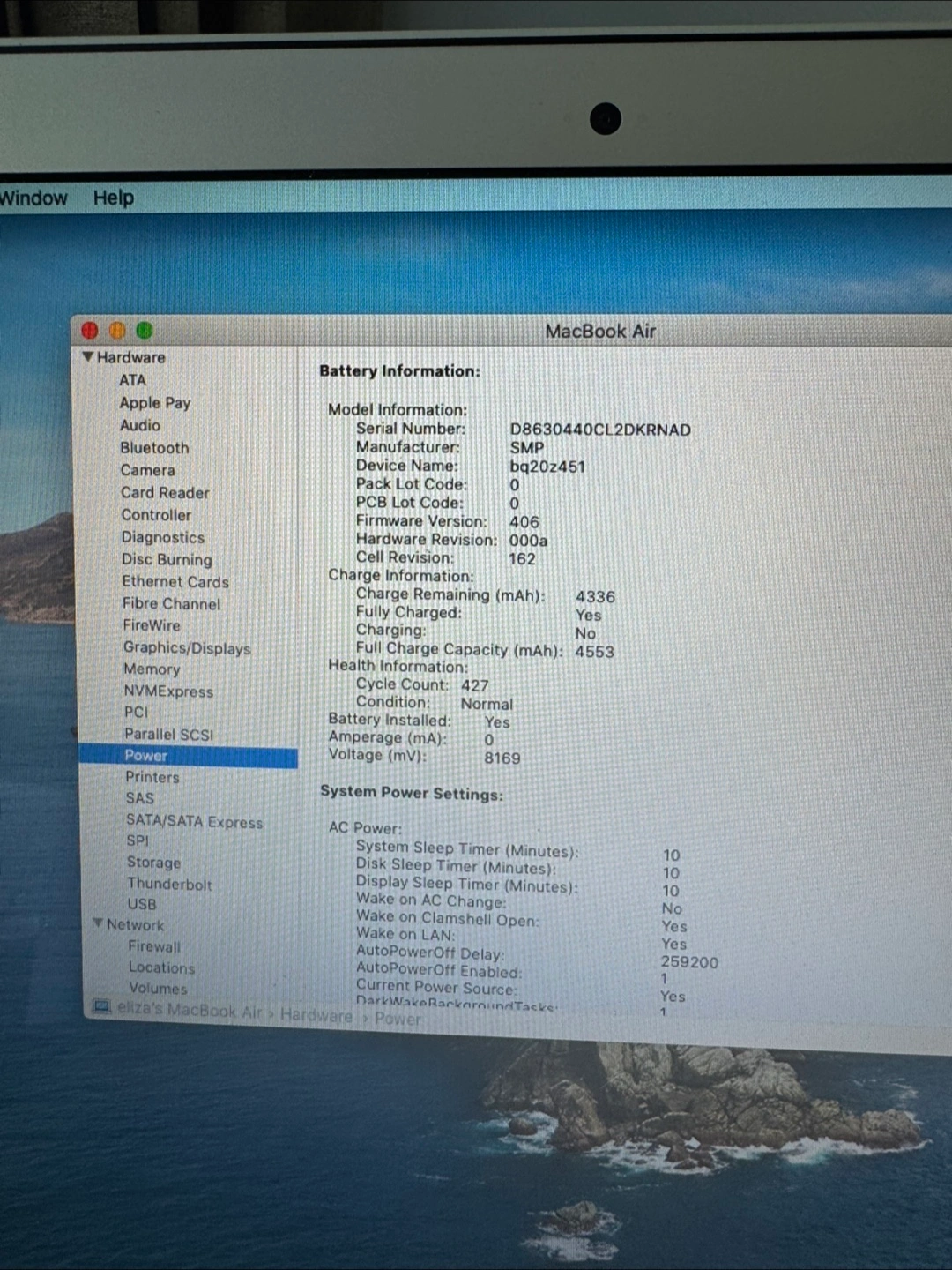Select USB in the sidebar
Image resolution: width=952 pixels, height=1270 pixels.
coord(142,904)
